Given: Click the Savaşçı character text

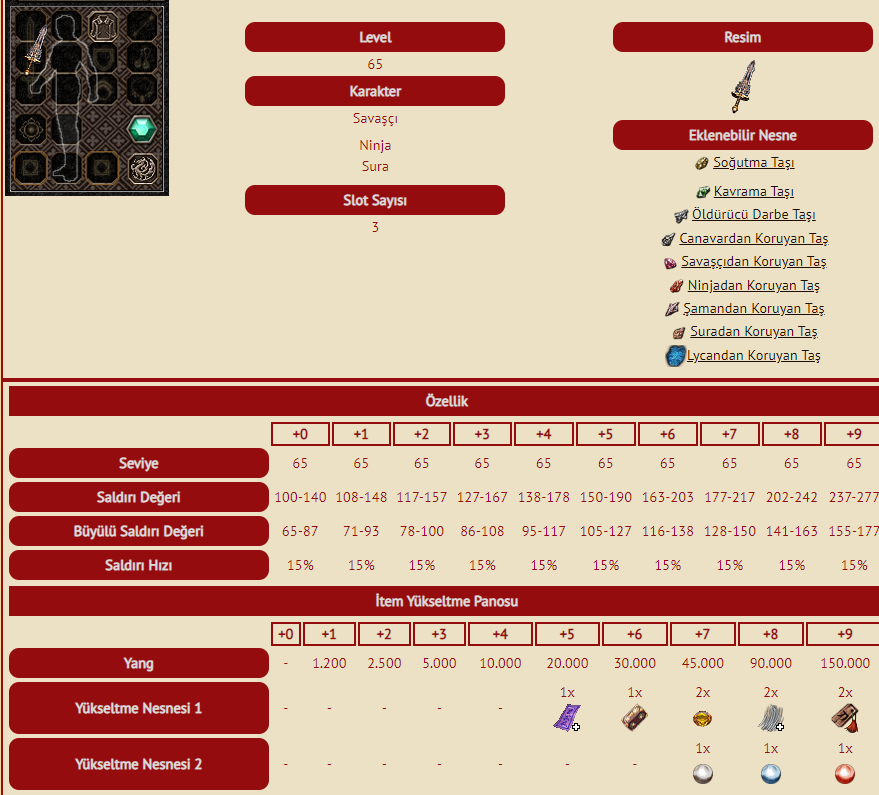Looking at the screenshot, I should [375, 119].
